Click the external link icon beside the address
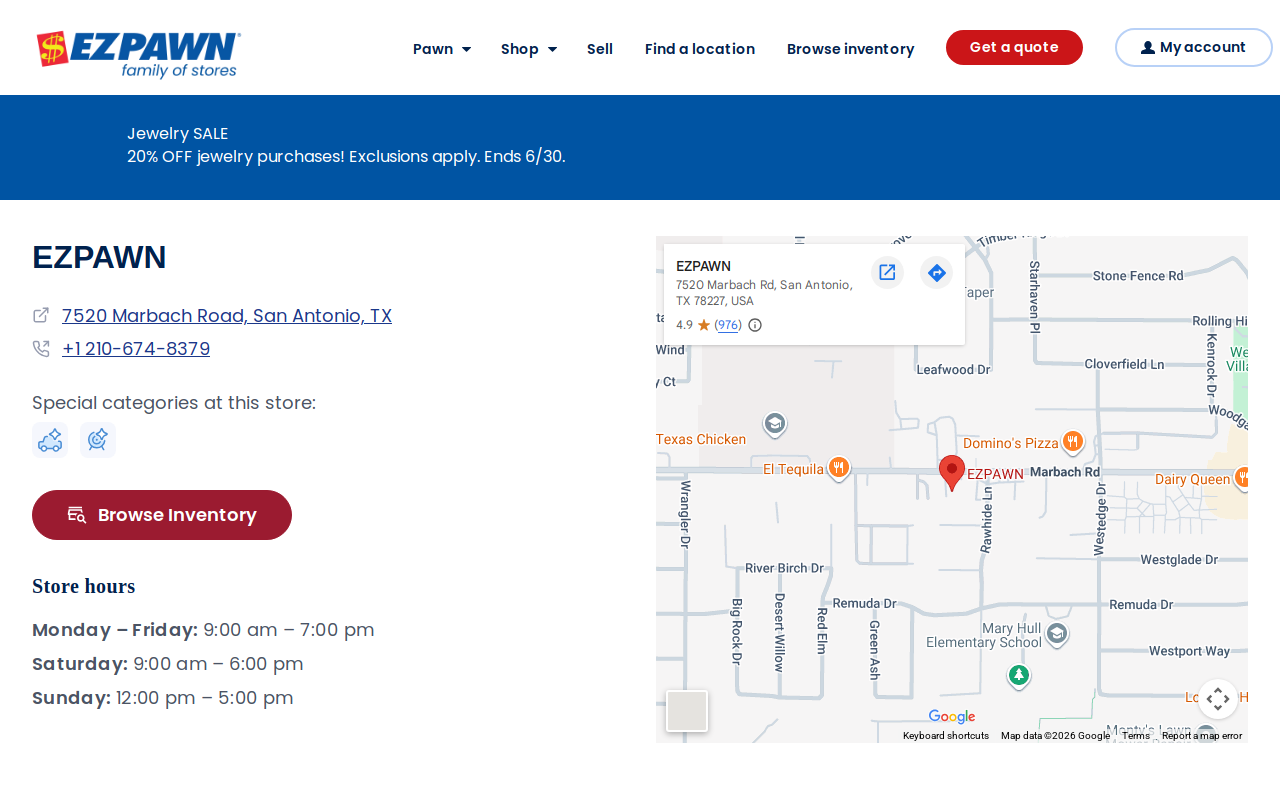The height and width of the screenshot is (800, 1280). 41,315
